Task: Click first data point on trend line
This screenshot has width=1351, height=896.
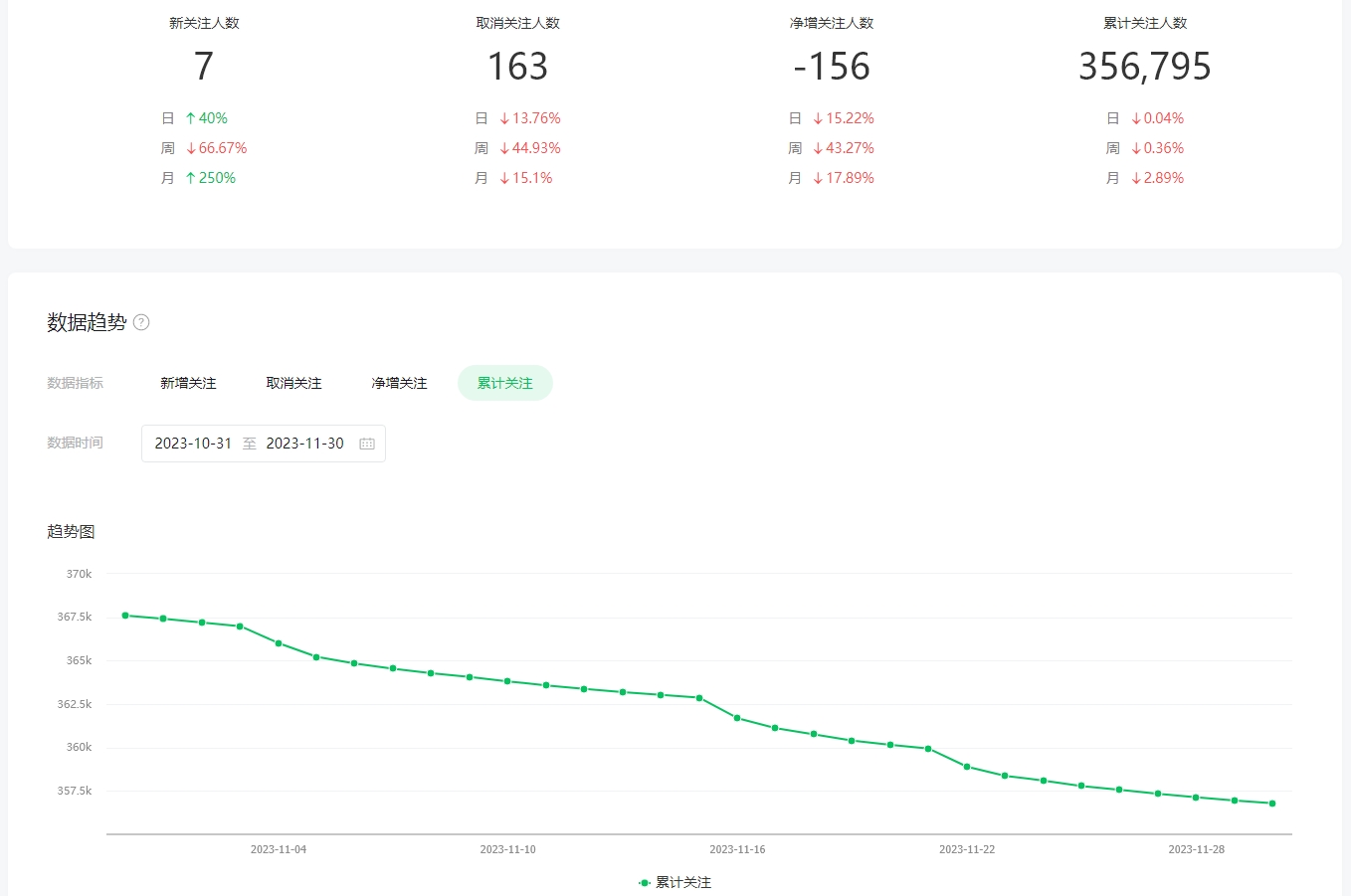Action: pyautogui.click(x=125, y=616)
